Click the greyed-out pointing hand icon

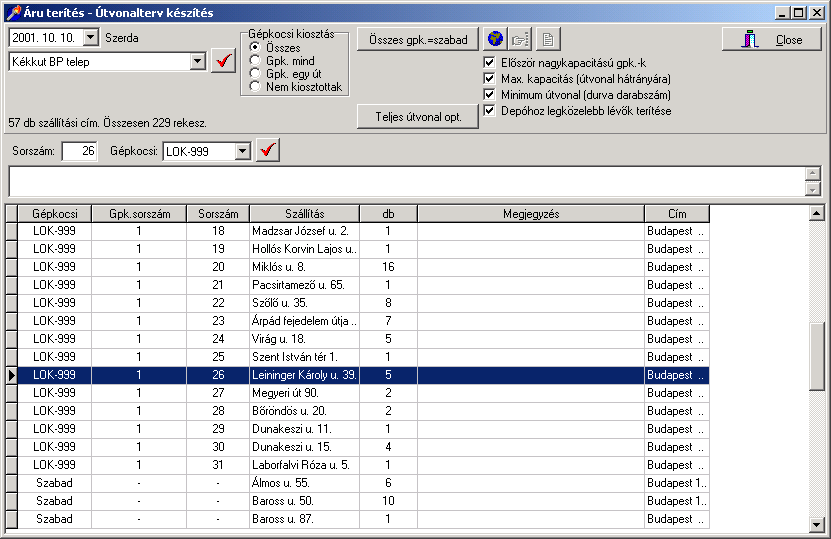point(520,39)
